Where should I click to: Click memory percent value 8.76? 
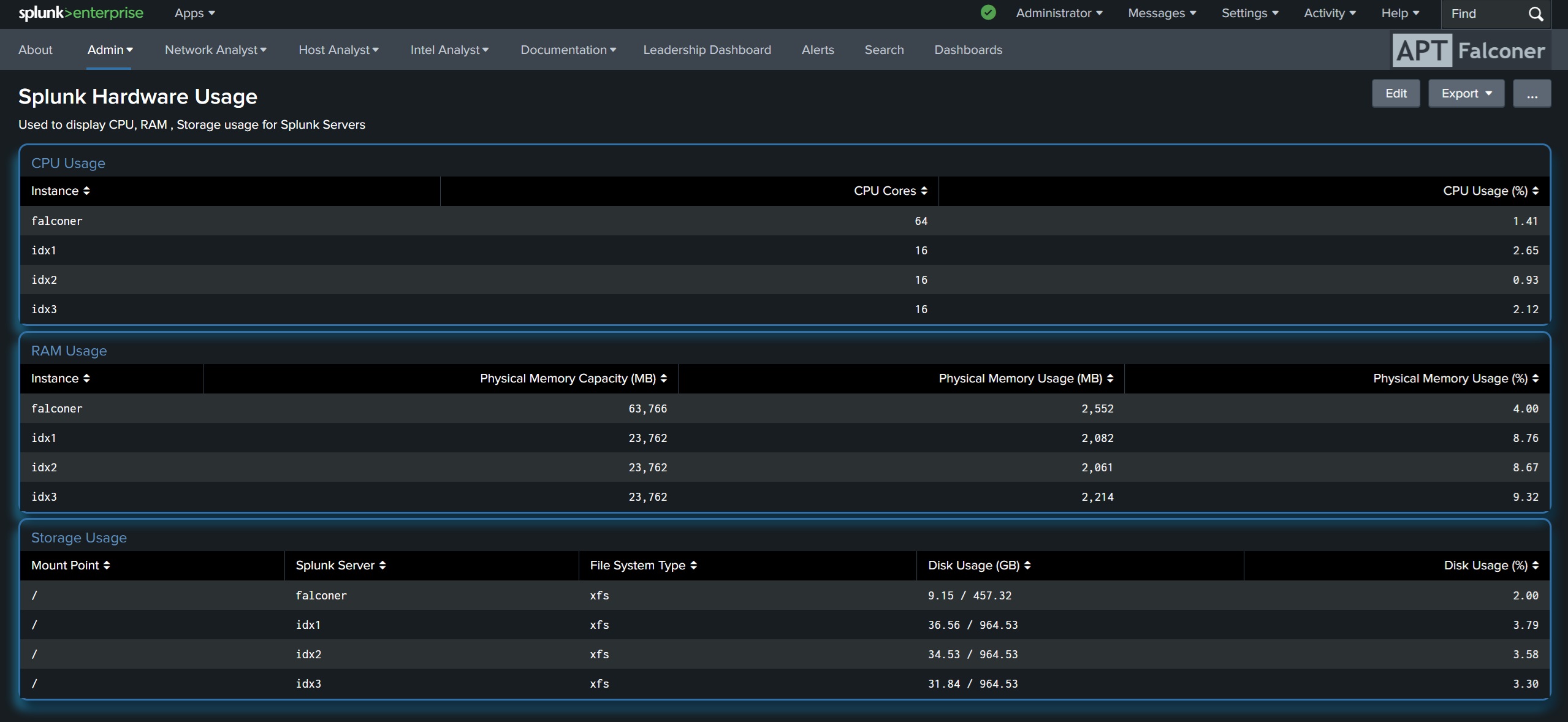coord(1525,438)
